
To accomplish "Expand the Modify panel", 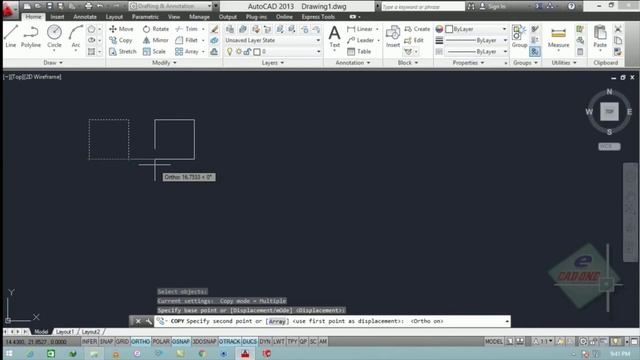I will tap(164, 63).
